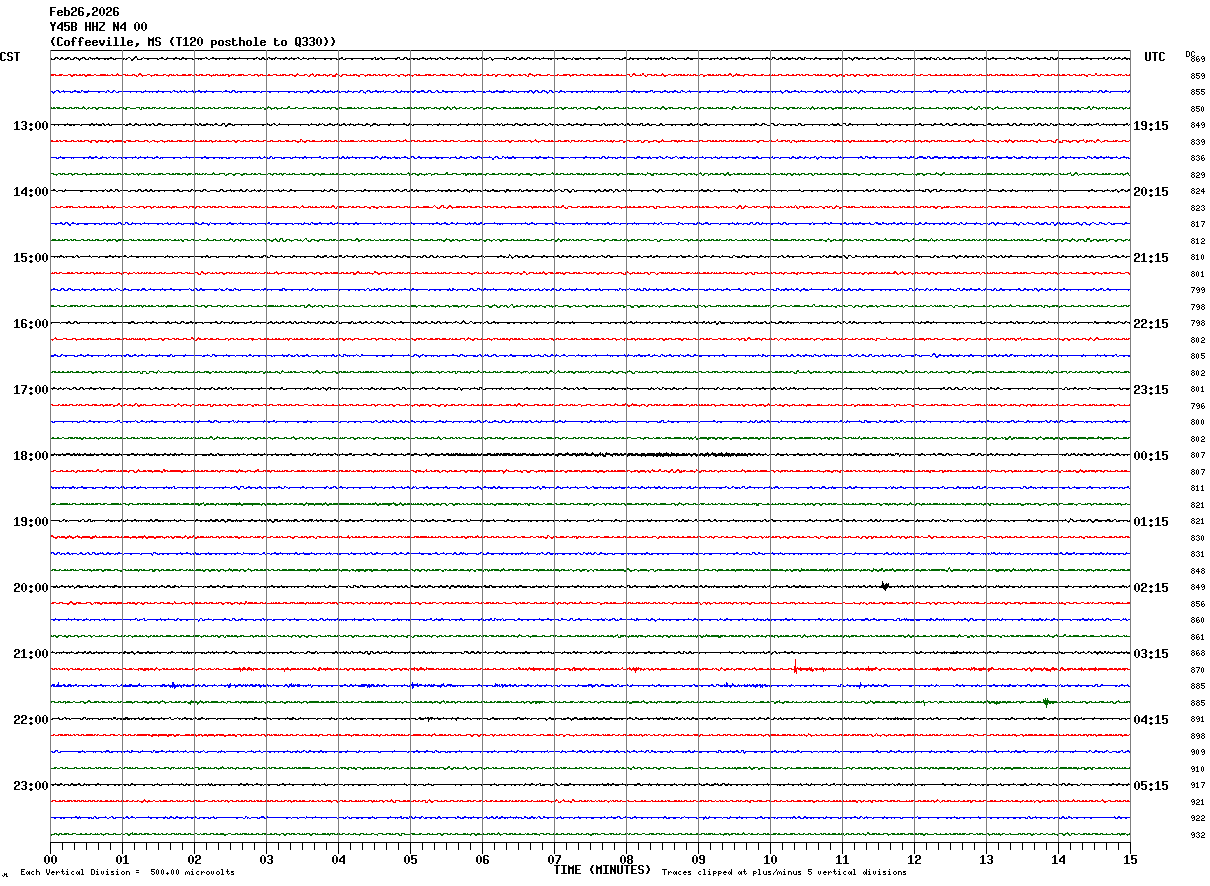Click minute 03 on the time axis

click(x=266, y=859)
